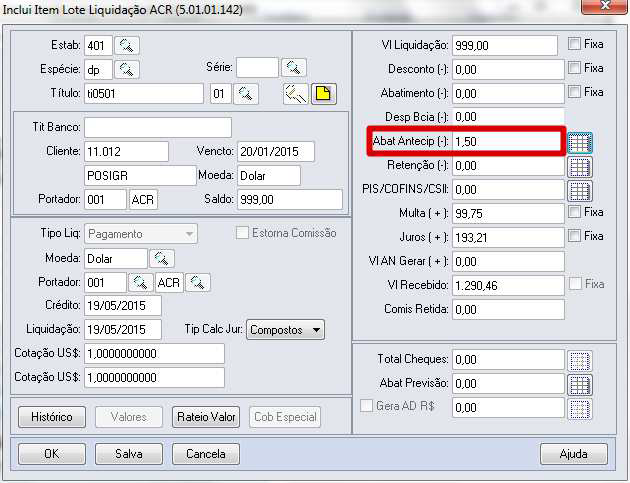Image resolution: width=630 pixels, height=483 pixels.
Task: Click the Cob Especial button
Action: [285, 417]
